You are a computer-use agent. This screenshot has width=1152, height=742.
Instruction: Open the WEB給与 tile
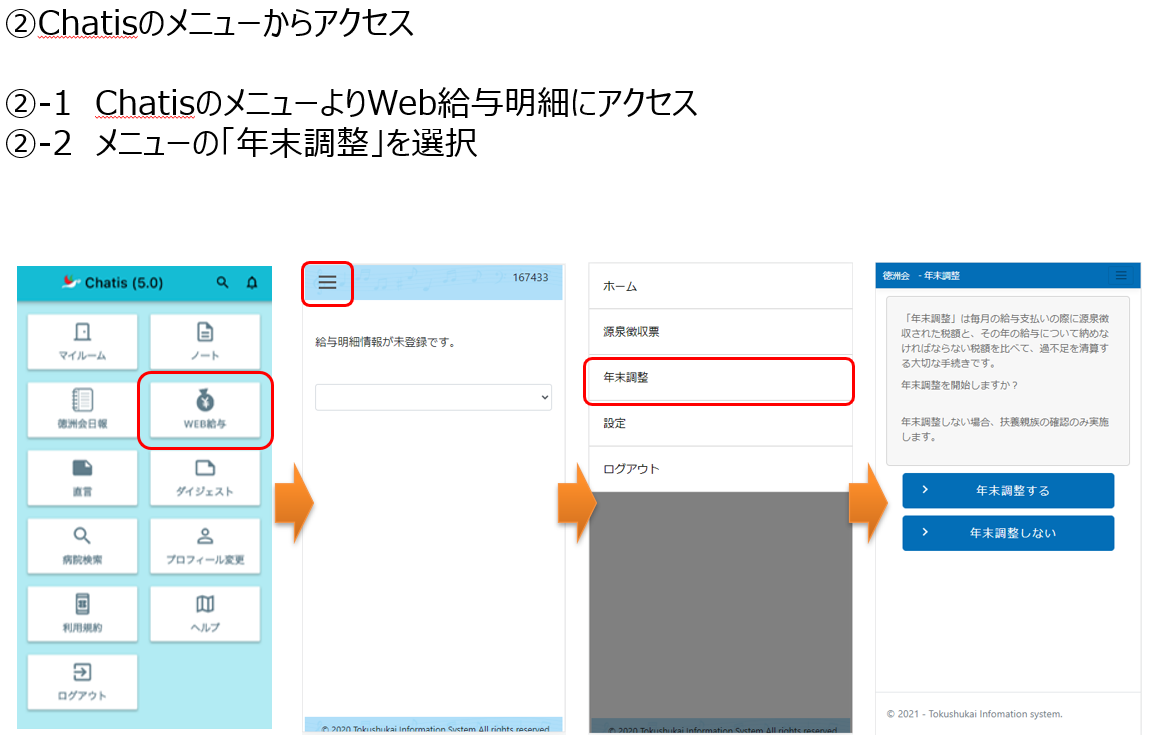click(205, 410)
